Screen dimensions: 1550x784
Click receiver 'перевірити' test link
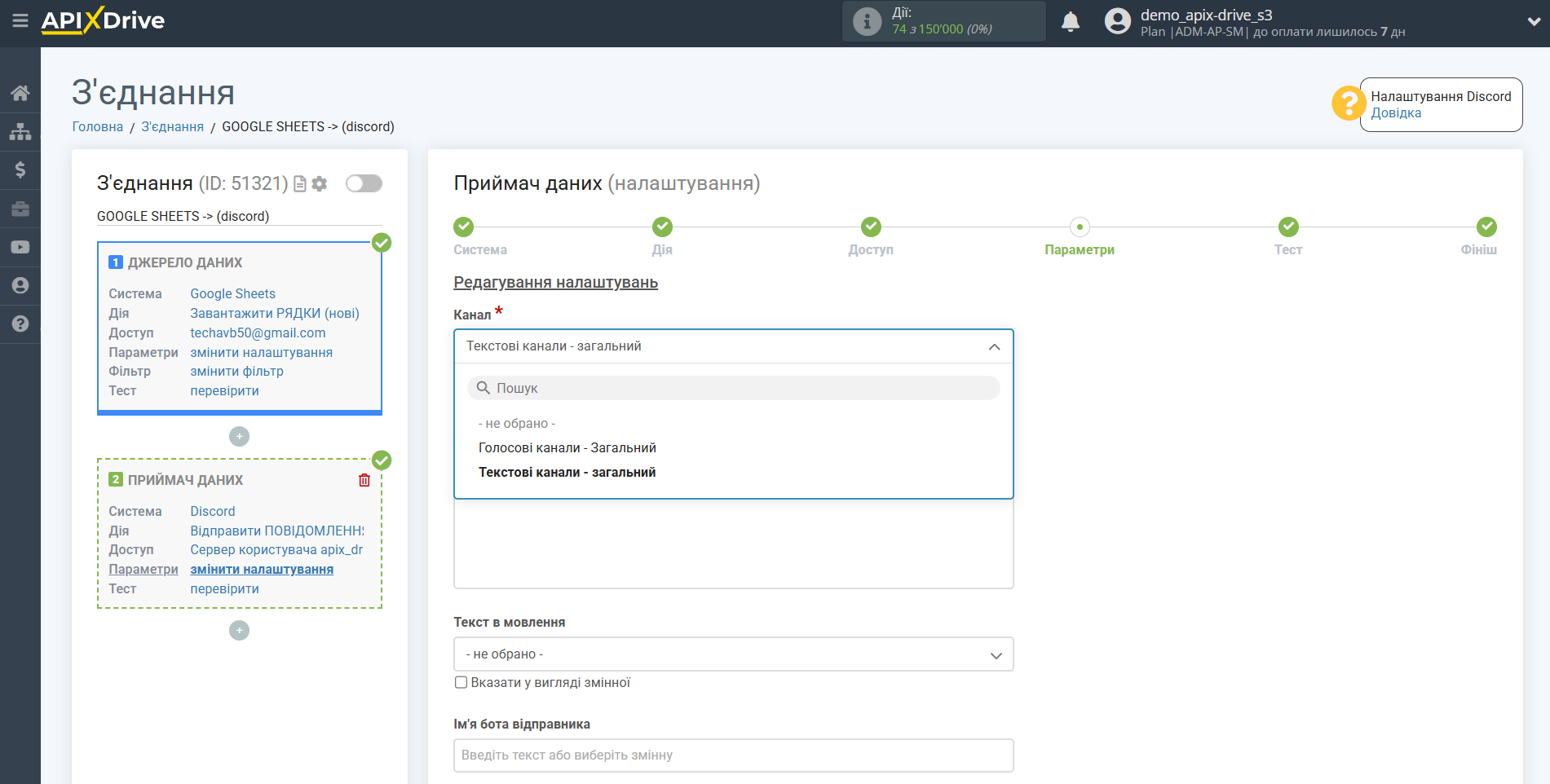[x=225, y=588]
